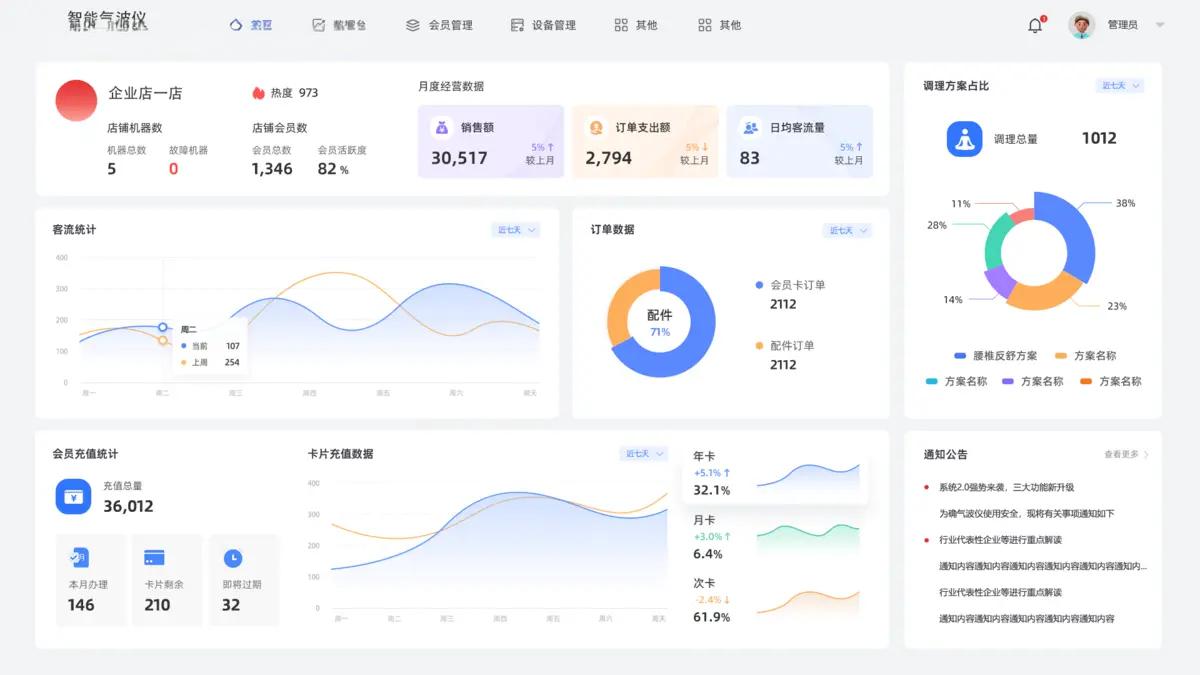
Task: Click the blue meditation icon beside 调理总量
Action: pyautogui.click(x=965, y=139)
